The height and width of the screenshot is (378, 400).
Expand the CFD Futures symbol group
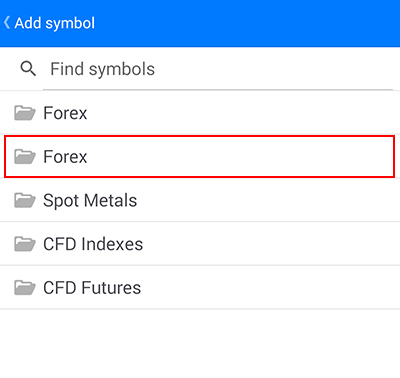200,287
